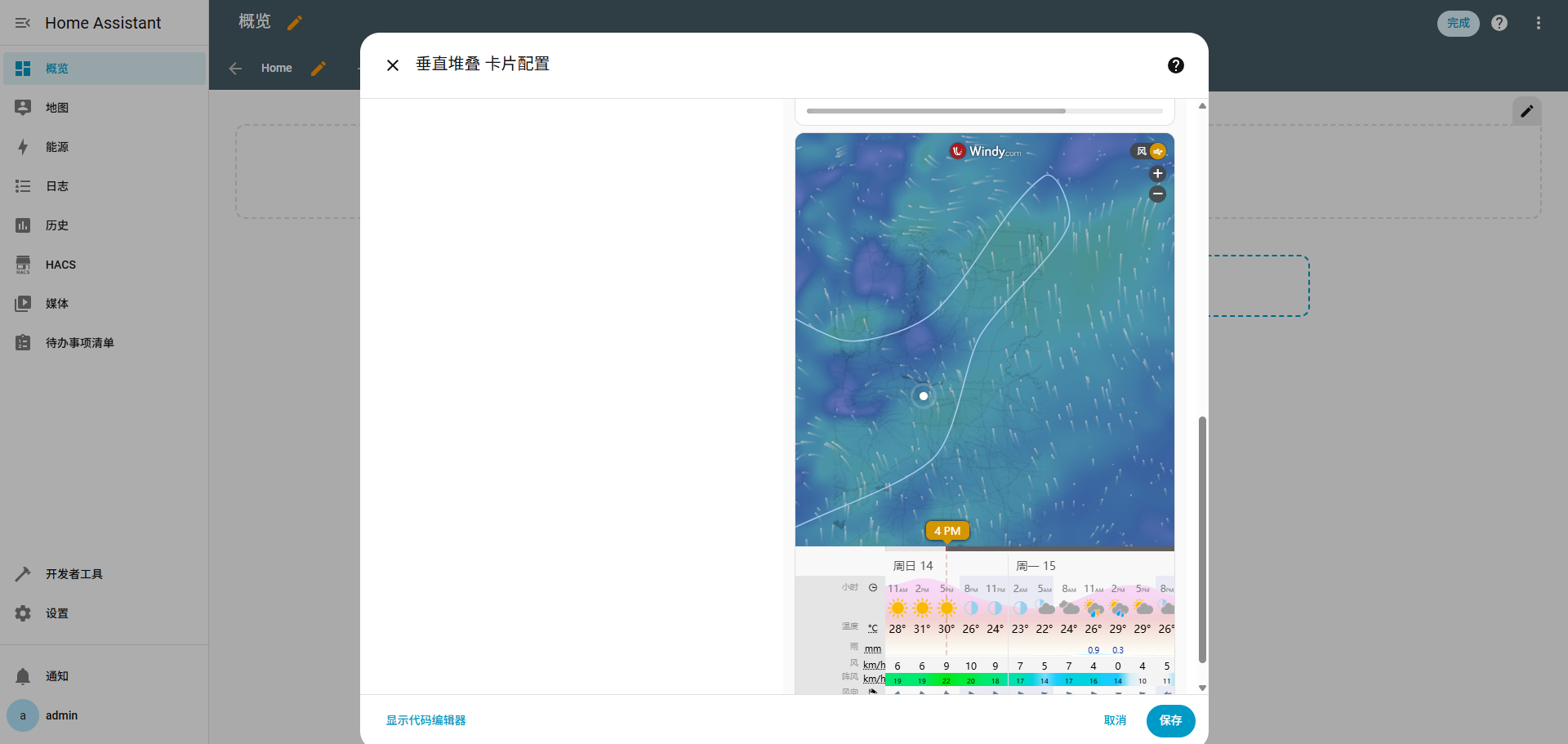Open the mm rain unit selector
Image resolution: width=1568 pixels, height=744 pixels.
pos(873,648)
